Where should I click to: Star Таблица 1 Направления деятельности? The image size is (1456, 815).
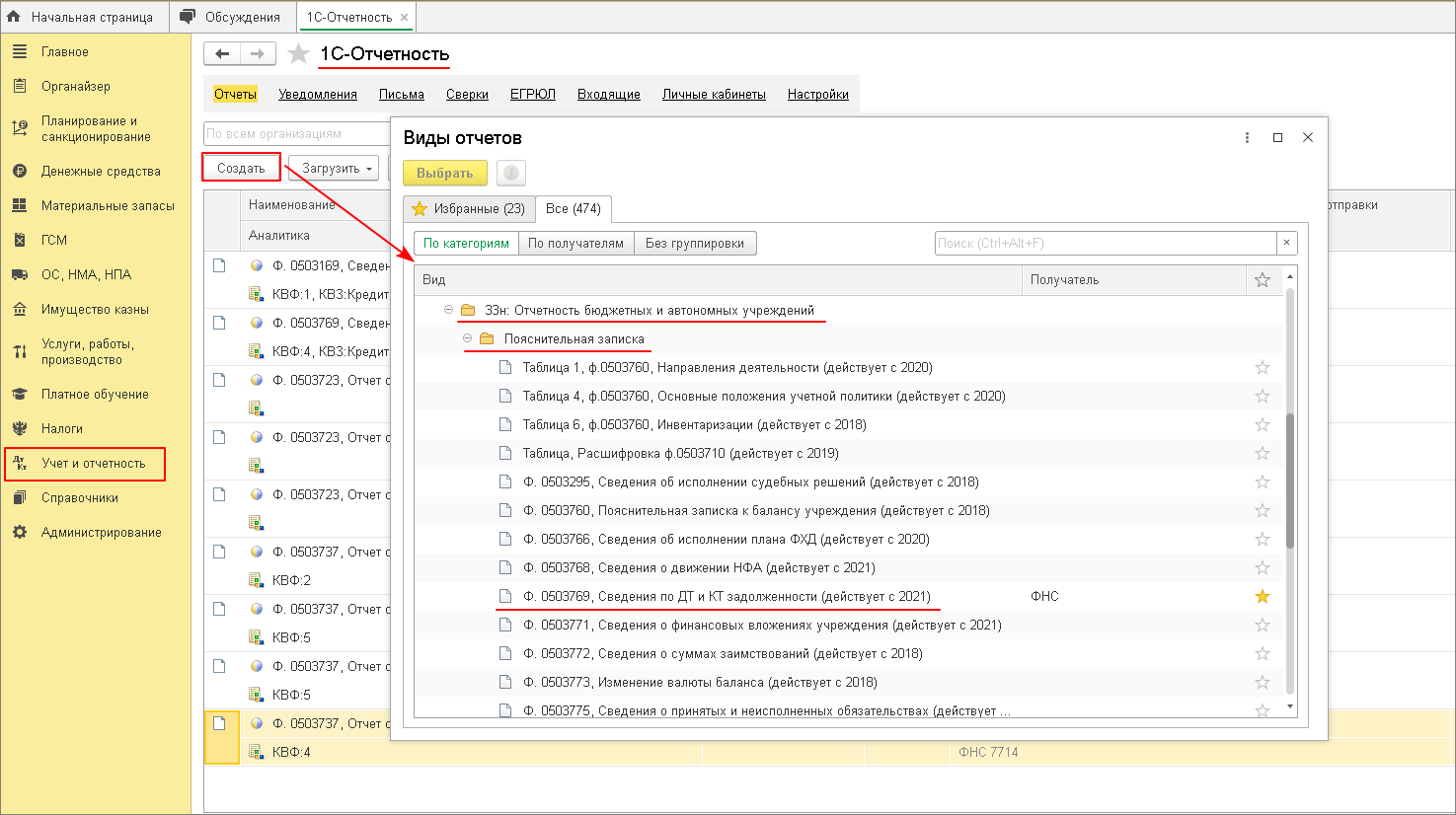1262,367
